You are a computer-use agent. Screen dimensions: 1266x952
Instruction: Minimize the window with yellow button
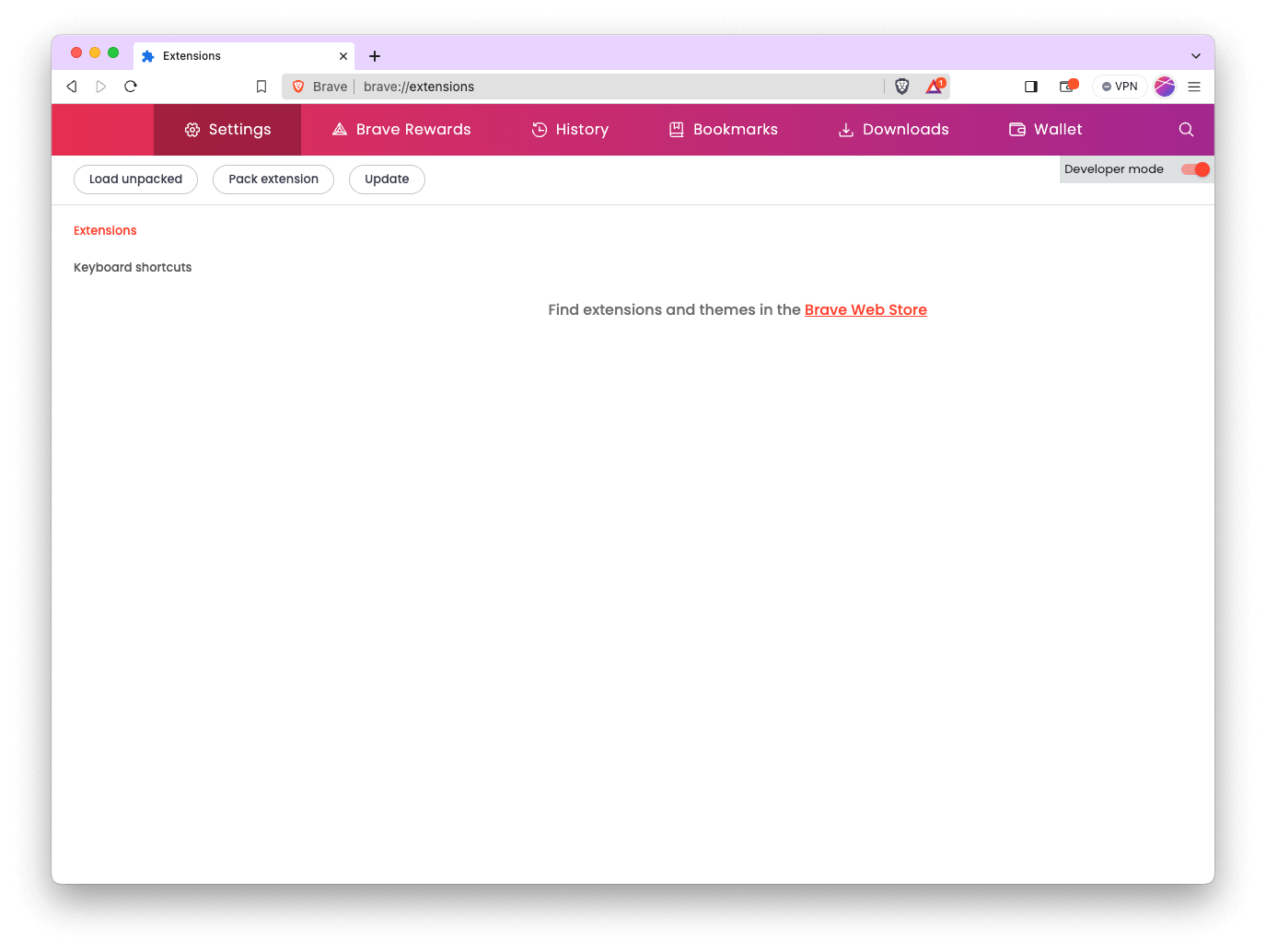[95, 52]
